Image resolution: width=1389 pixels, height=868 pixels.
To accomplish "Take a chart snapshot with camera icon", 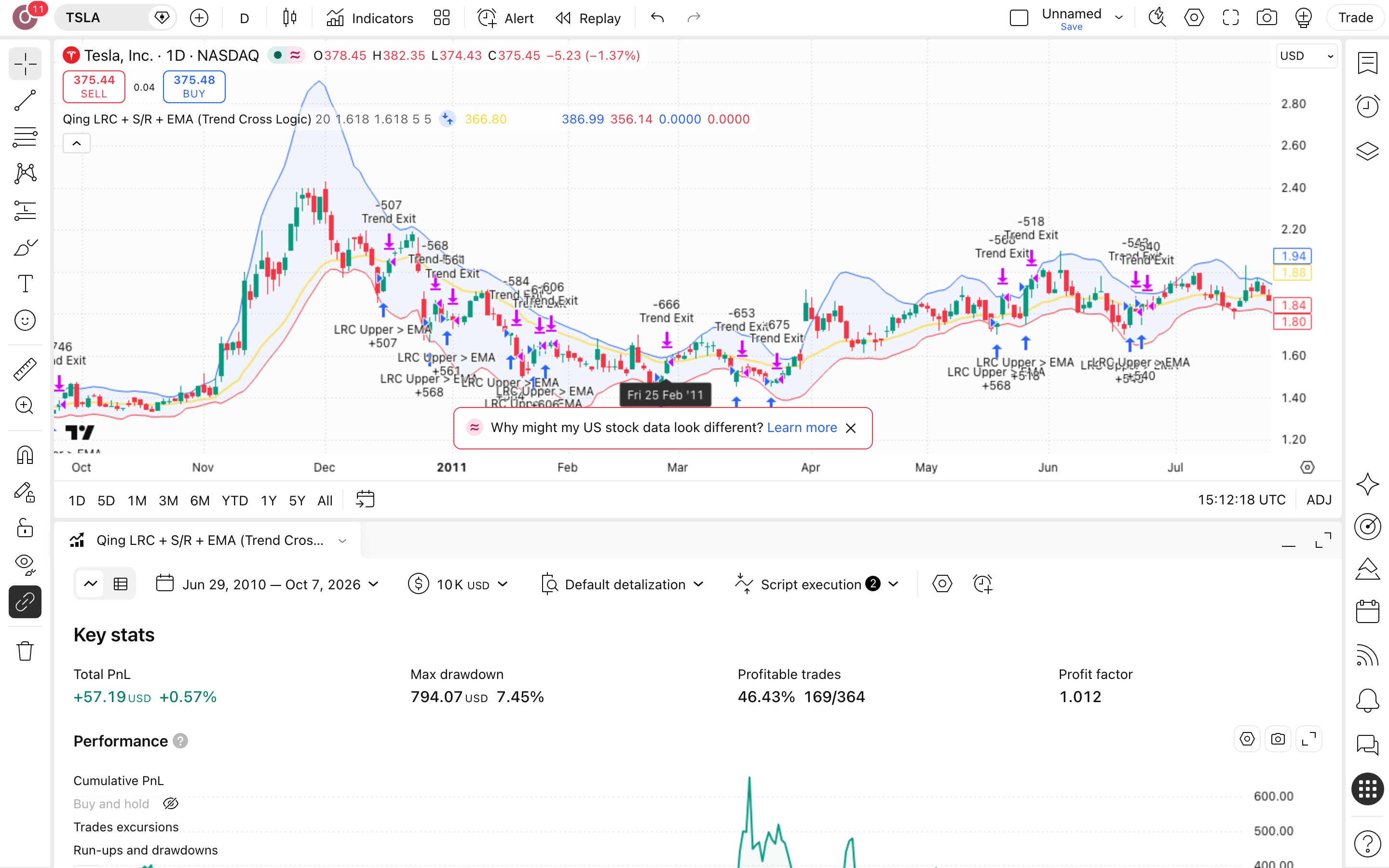I will click(x=1266, y=18).
